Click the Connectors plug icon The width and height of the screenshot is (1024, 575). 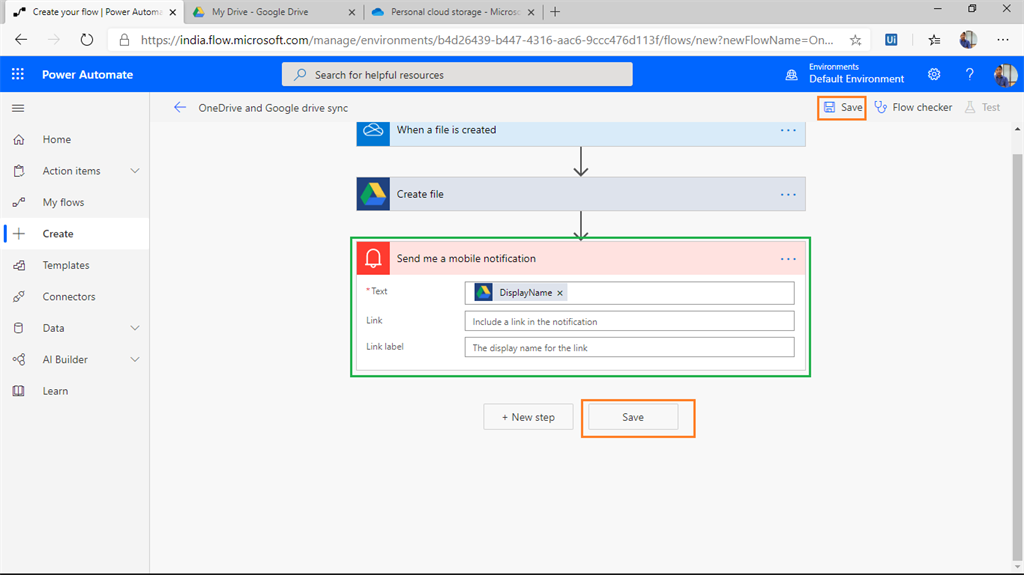(x=19, y=296)
